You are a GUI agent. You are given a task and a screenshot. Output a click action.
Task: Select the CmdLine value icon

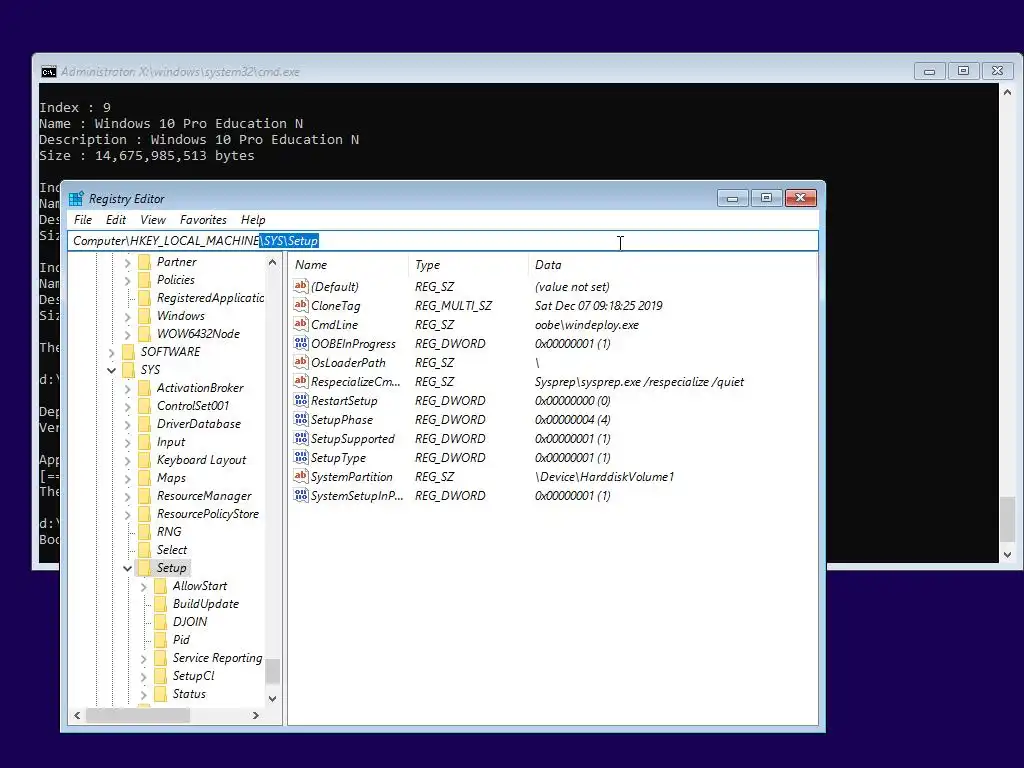pyautogui.click(x=300, y=324)
